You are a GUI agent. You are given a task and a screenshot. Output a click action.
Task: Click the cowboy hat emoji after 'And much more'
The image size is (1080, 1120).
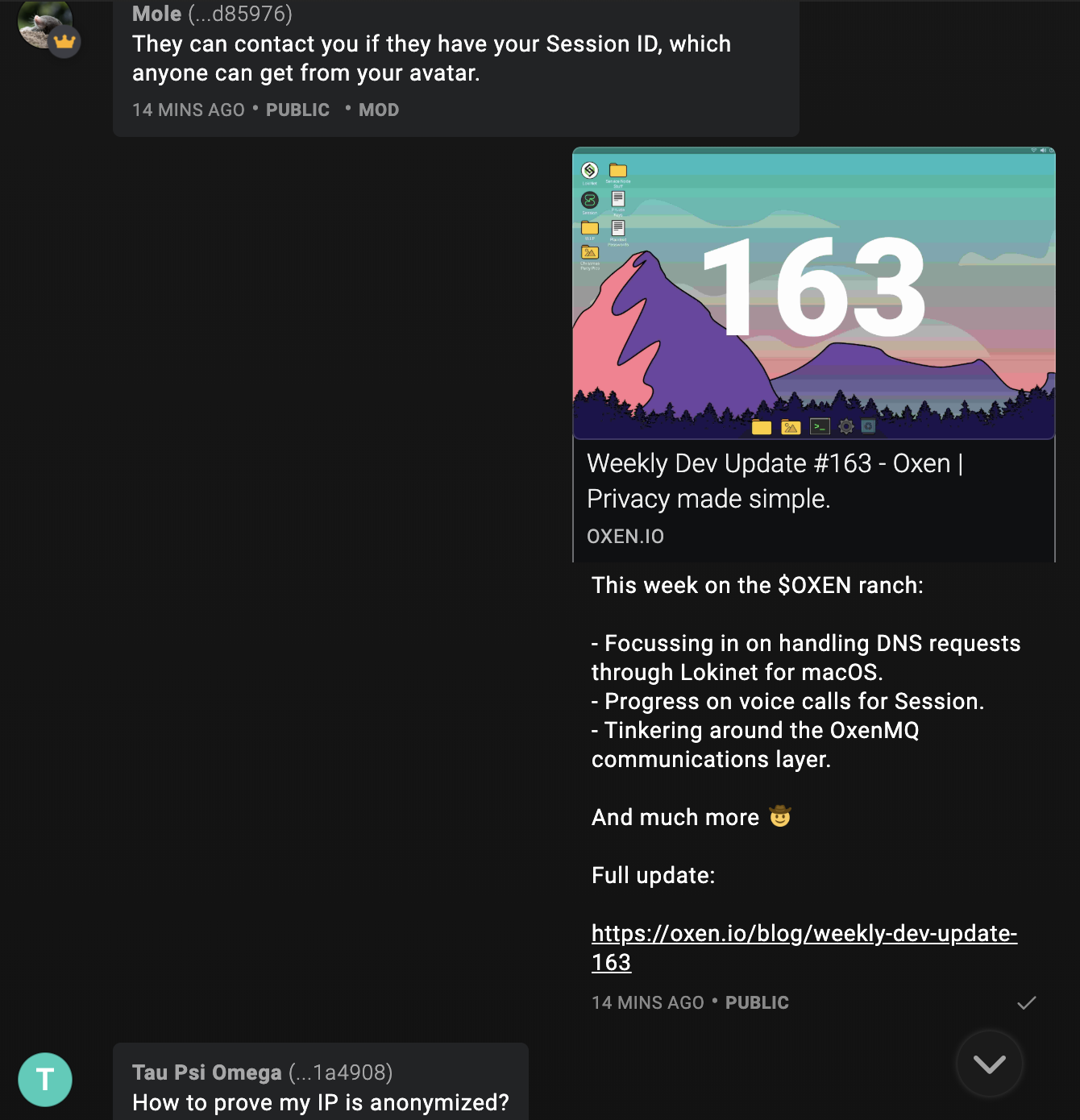click(x=779, y=816)
